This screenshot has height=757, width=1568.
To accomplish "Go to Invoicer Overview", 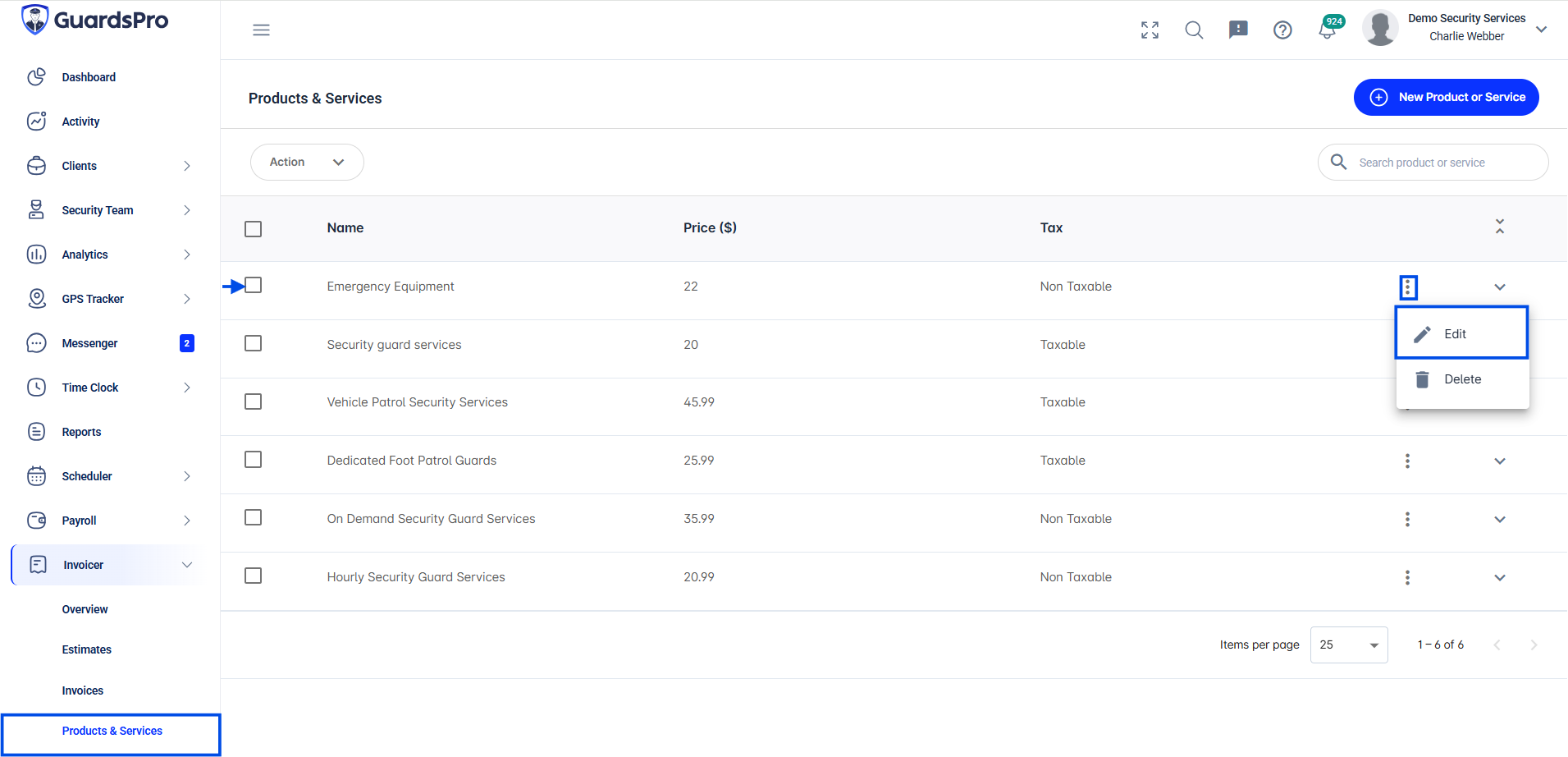I will pyautogui.click(x=85, y=609).
